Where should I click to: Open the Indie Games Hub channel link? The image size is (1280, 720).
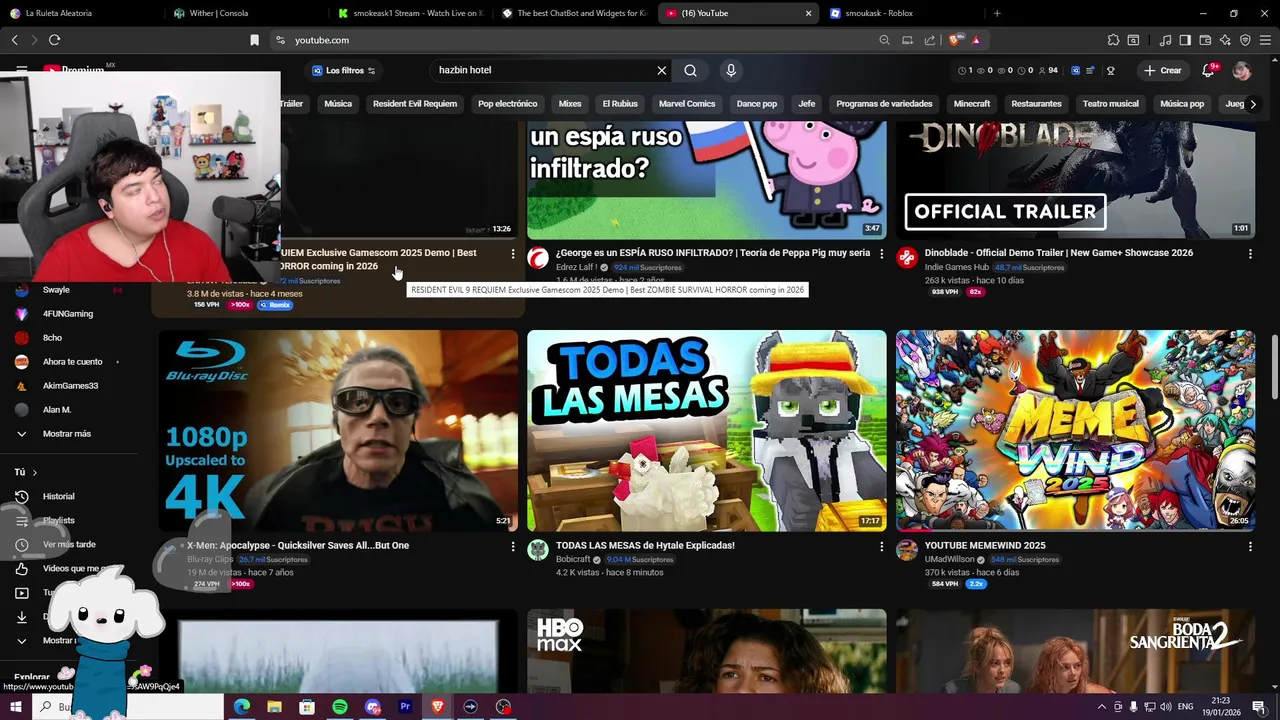[956, 268]
